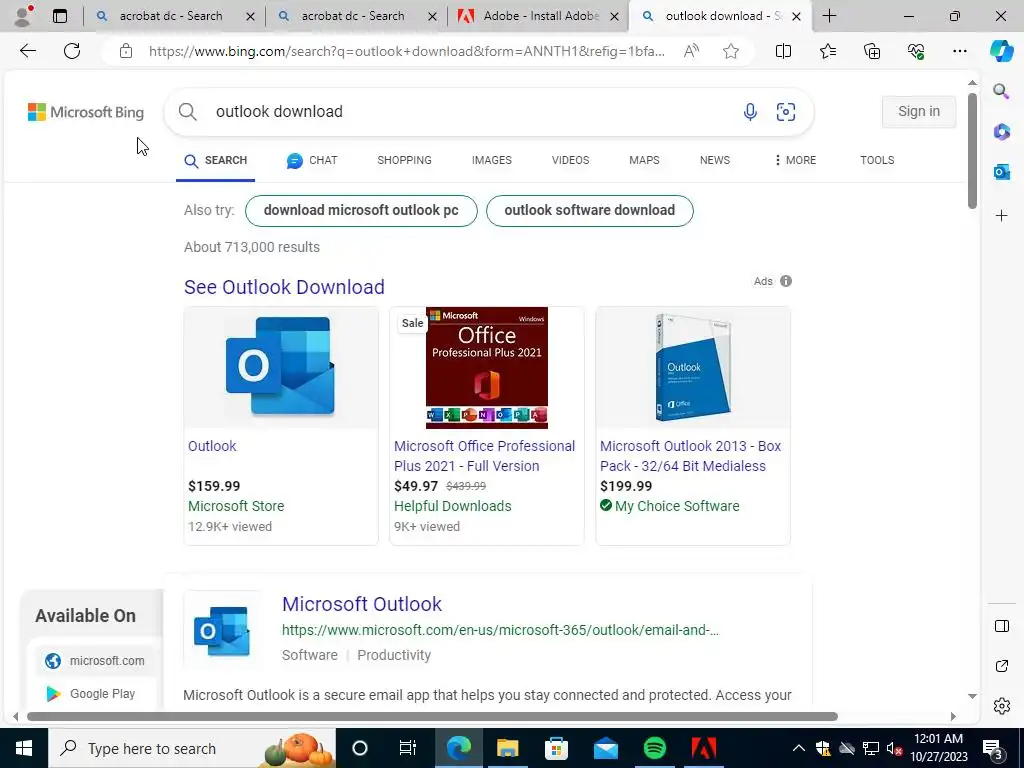Add a sidebar app with plus icon
The width and height of the screenshot is (1024, 768).
1001,216
